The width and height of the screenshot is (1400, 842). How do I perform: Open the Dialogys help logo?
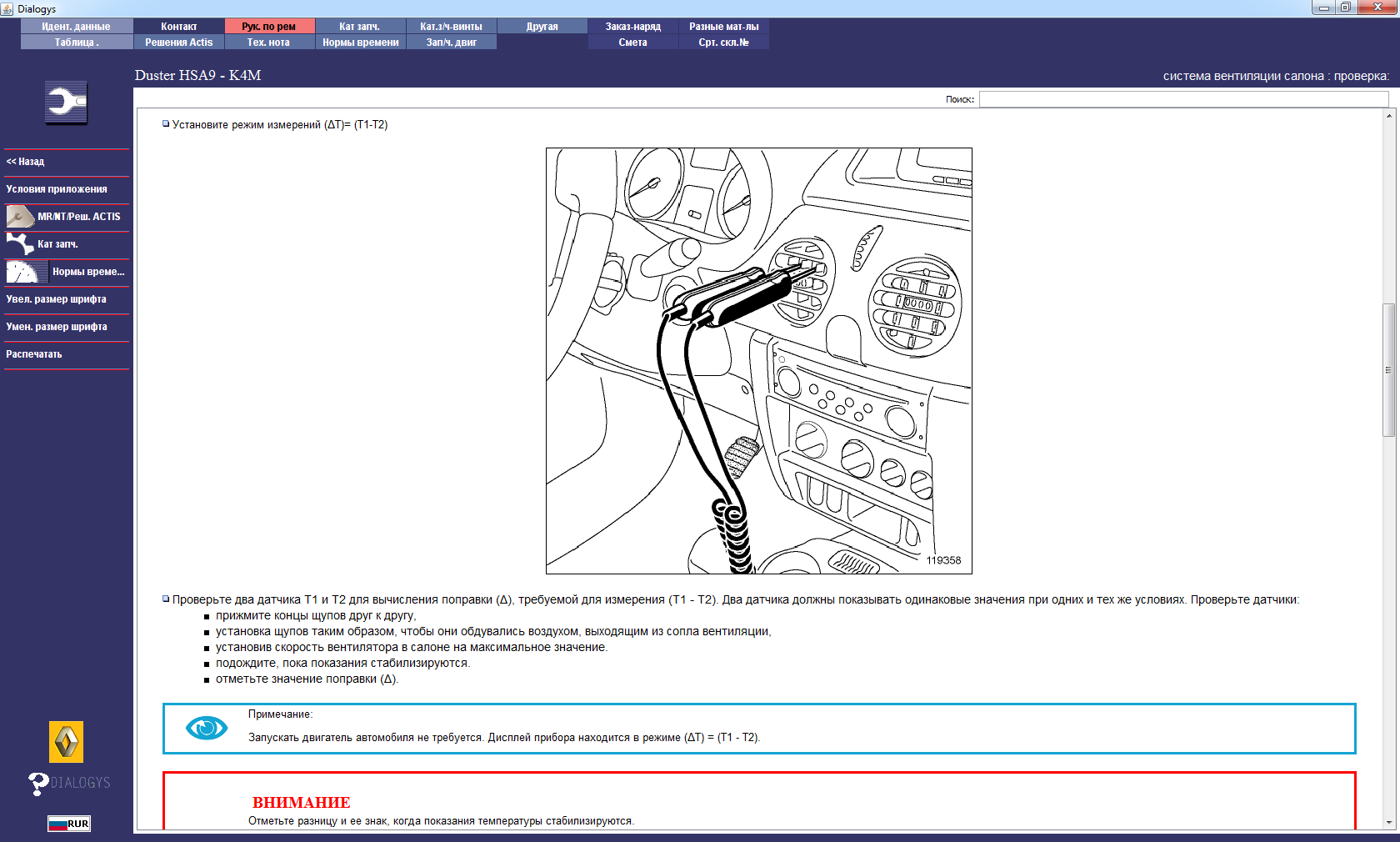(69, 783)
